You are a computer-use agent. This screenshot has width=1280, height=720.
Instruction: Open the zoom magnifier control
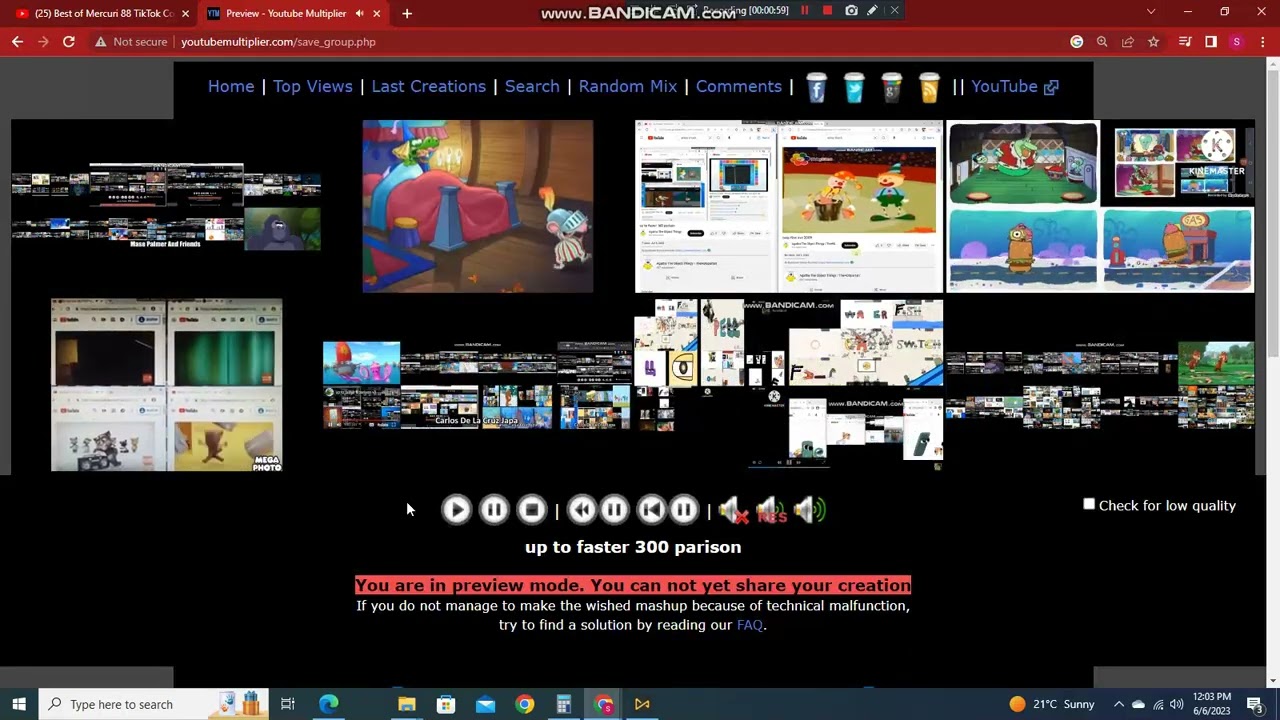point(1102,42)
